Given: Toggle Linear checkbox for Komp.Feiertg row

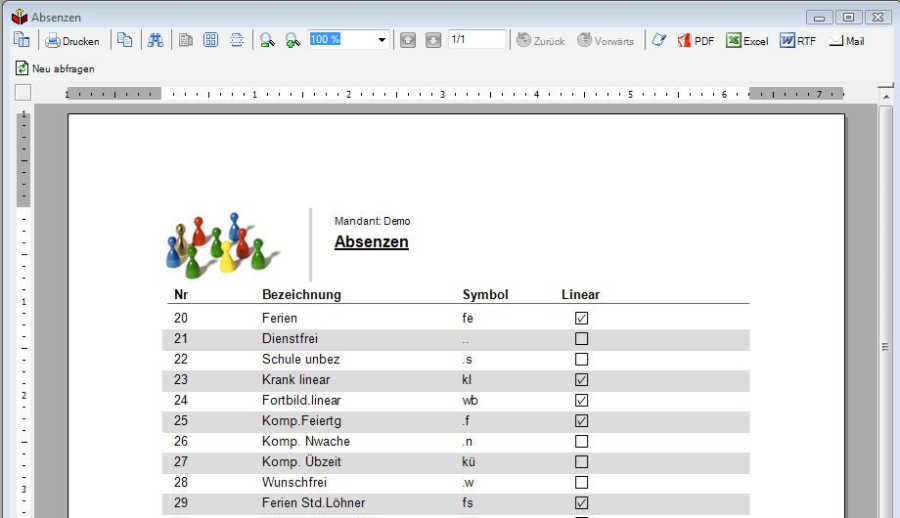Looking at the screenshot, I should (581, 421).
